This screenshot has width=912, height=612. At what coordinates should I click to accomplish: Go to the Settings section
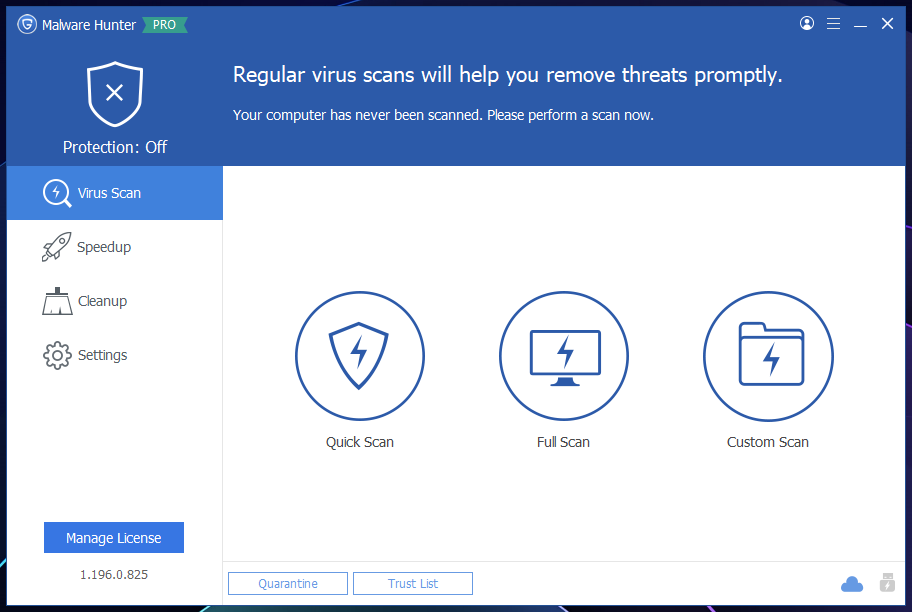pos(115,355)
